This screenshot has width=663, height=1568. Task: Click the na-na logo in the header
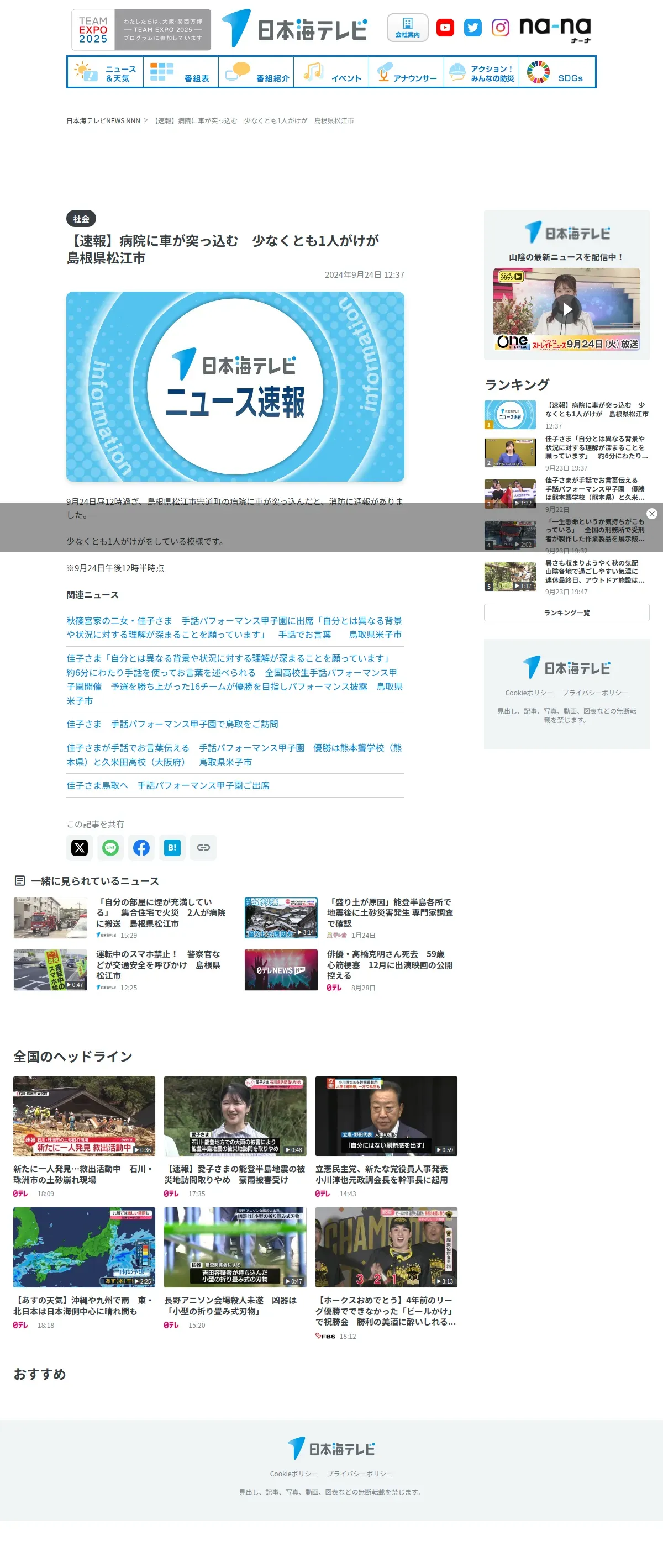click(555, 29)
